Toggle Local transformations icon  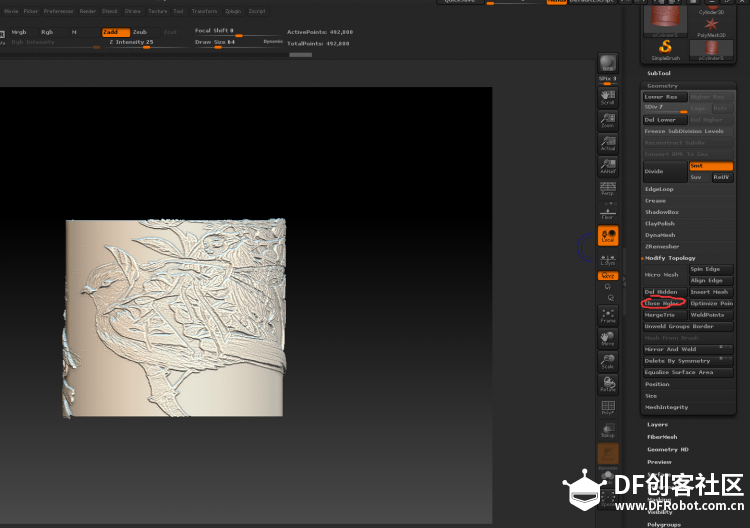click(608, 235)
